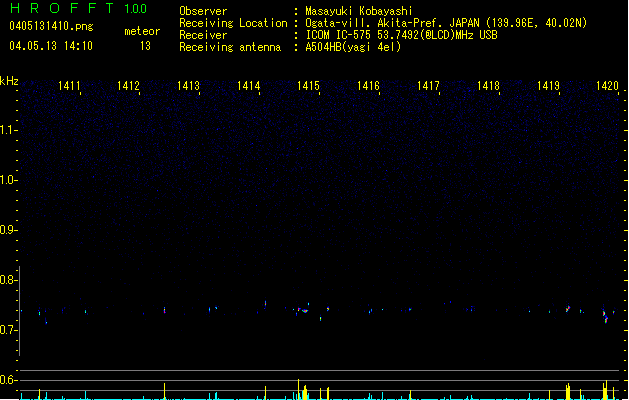Image resolution: width=629 pixels, height=400 pixels.
Task: Select the 1.0 frequency axis label
Action: tap(9, 180)
